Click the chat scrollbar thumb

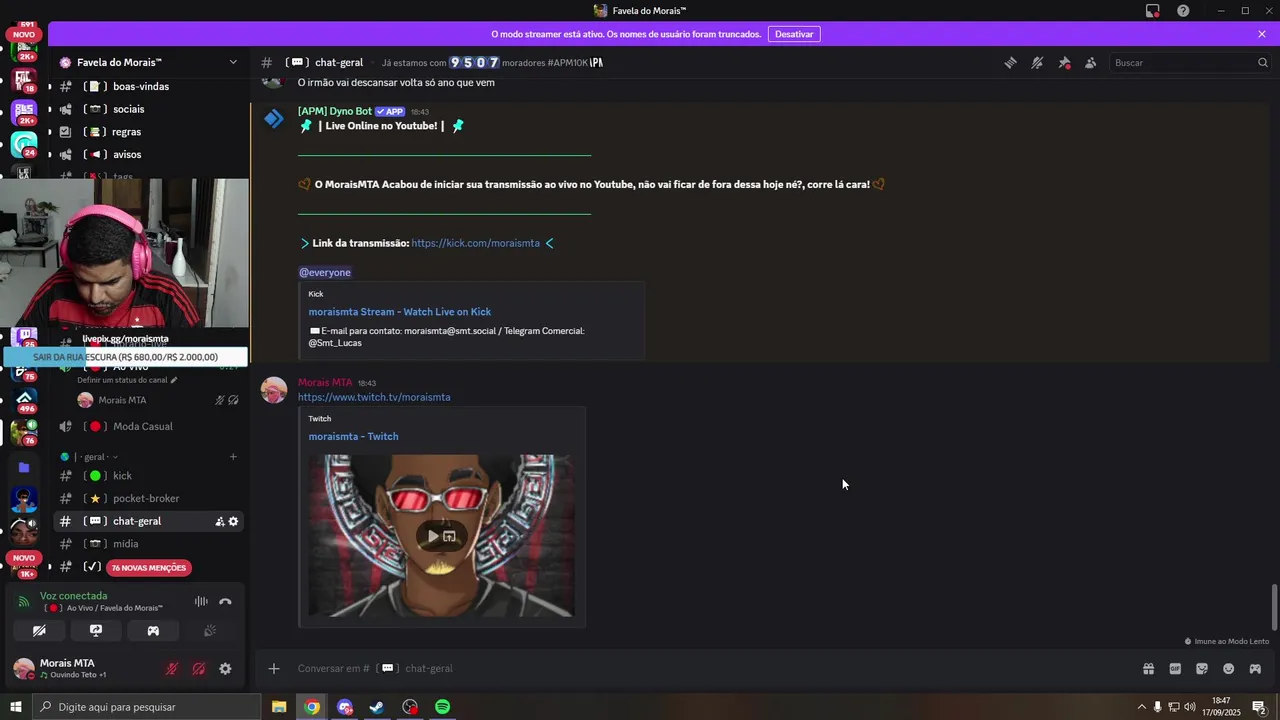tap(1274, 606)
